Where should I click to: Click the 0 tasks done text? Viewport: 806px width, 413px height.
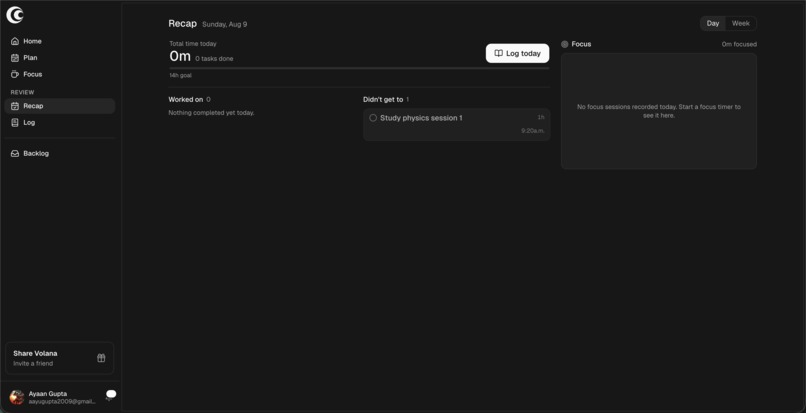point(214,59)
